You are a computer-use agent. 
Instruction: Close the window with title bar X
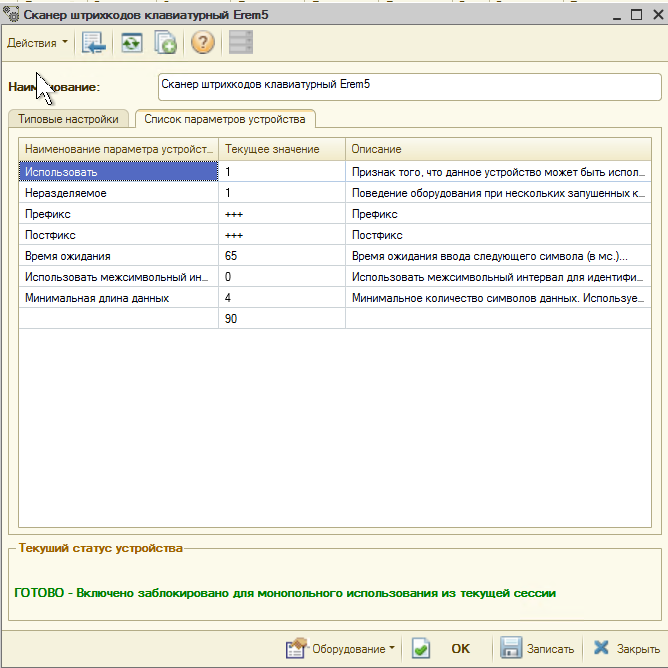click(658, 14)
